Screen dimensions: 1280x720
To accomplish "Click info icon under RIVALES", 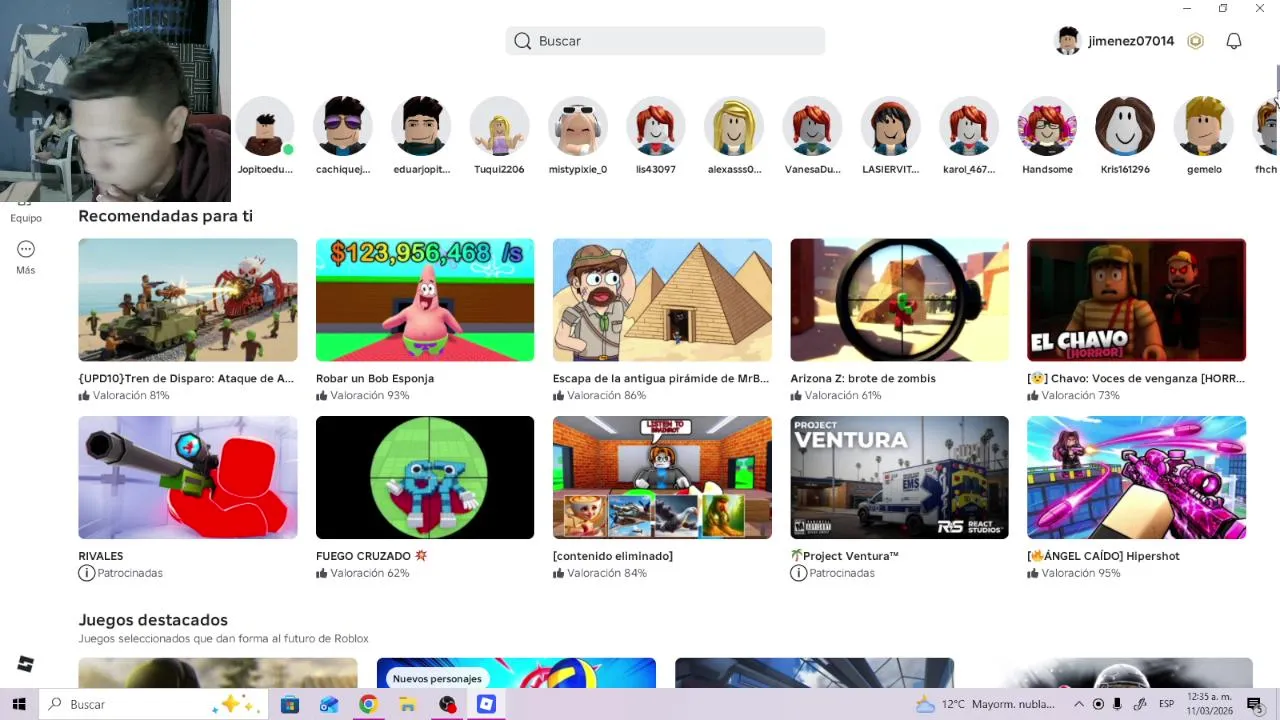I will pos(86,573).
